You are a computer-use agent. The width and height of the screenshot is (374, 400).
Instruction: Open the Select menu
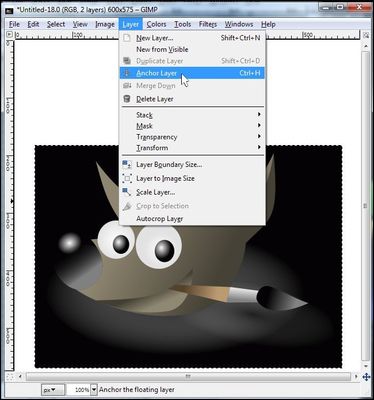click(56, 24)
